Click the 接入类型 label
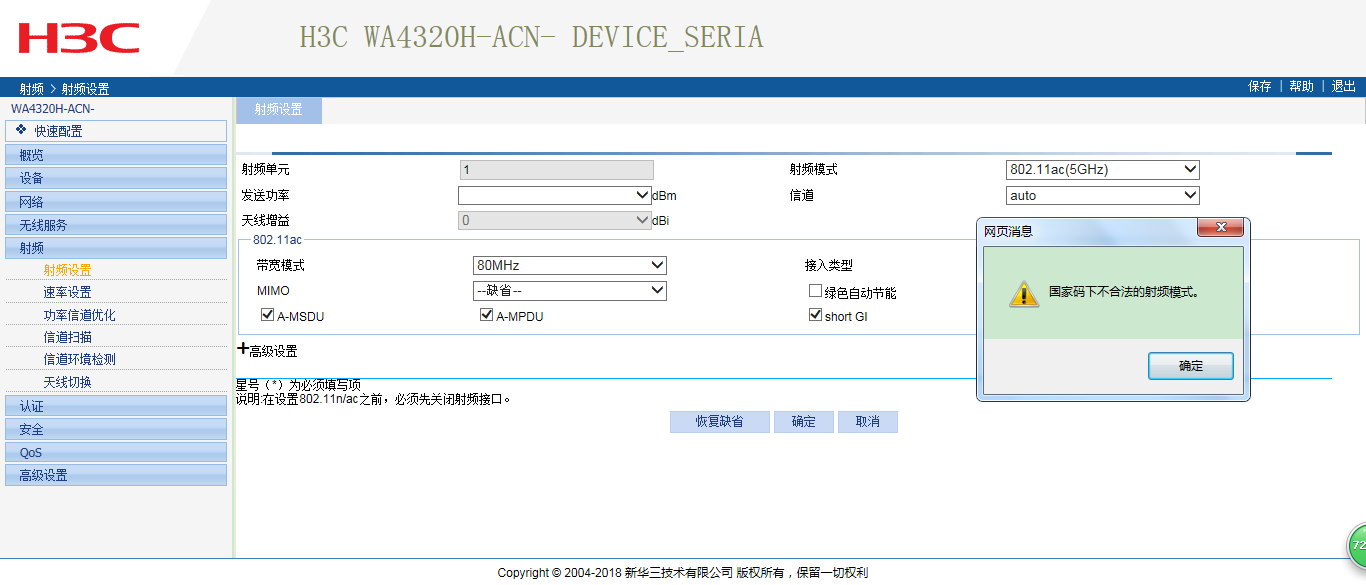Image resolution: width=1366 pixels, height=585 pixels. pyautogui.click(x=829, y=266)
